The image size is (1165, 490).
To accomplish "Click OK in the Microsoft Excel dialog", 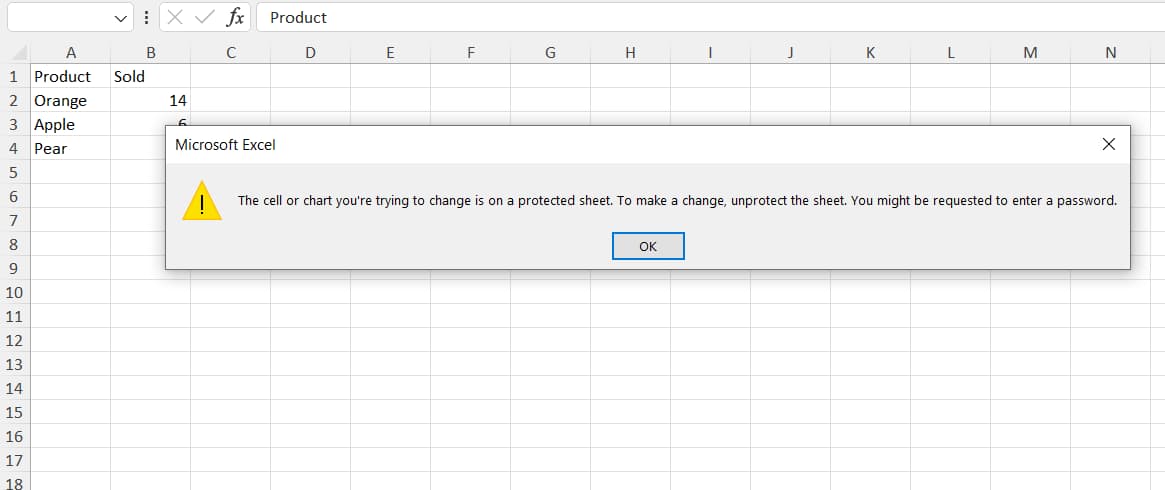I will [x=648, y=246].
